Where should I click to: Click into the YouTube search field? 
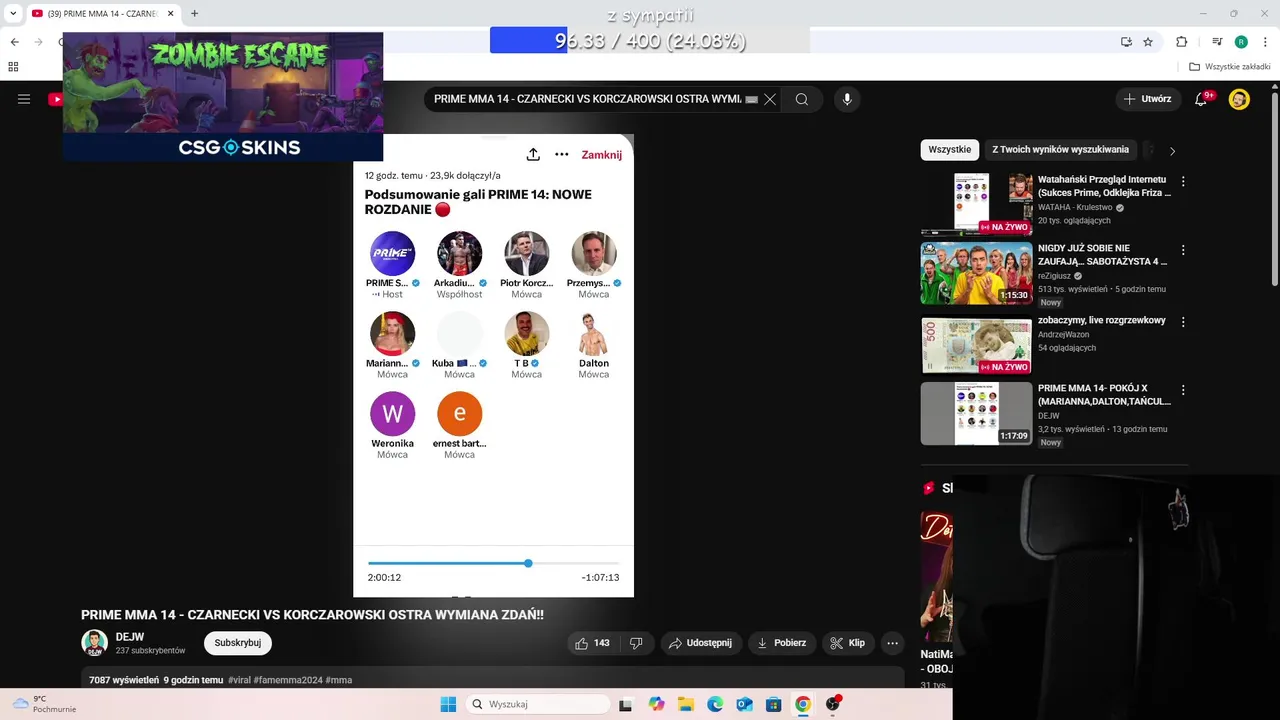[x=590, y=99]
